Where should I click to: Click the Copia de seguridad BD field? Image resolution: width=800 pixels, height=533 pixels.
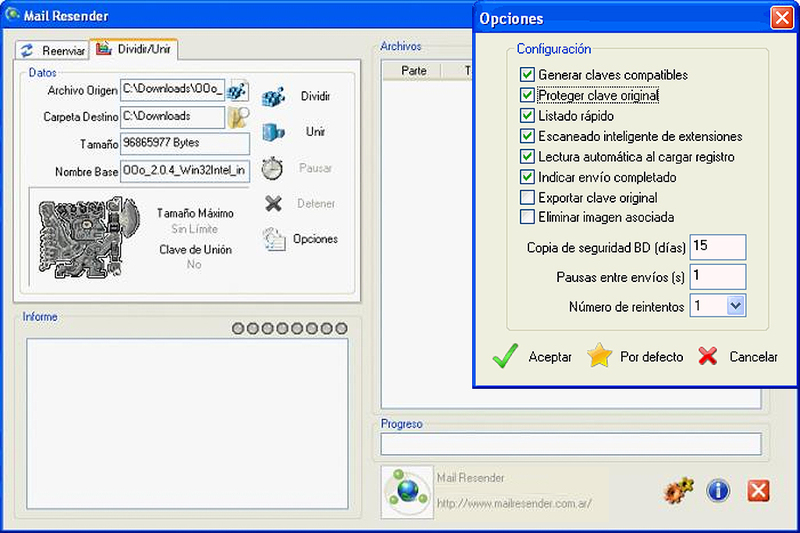click(718, 247)
